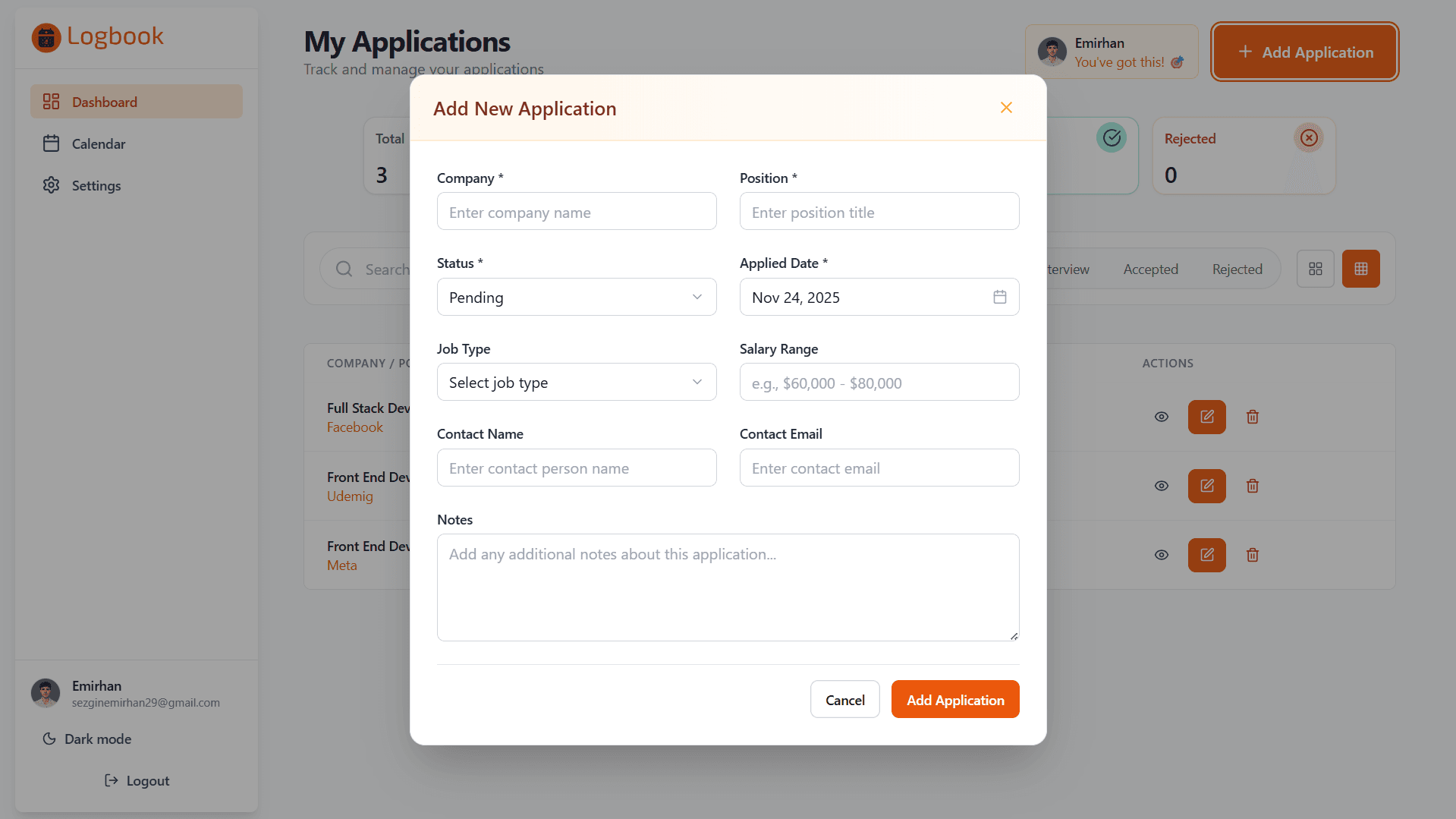Log out via Logout button

click(x=137, y=780)
